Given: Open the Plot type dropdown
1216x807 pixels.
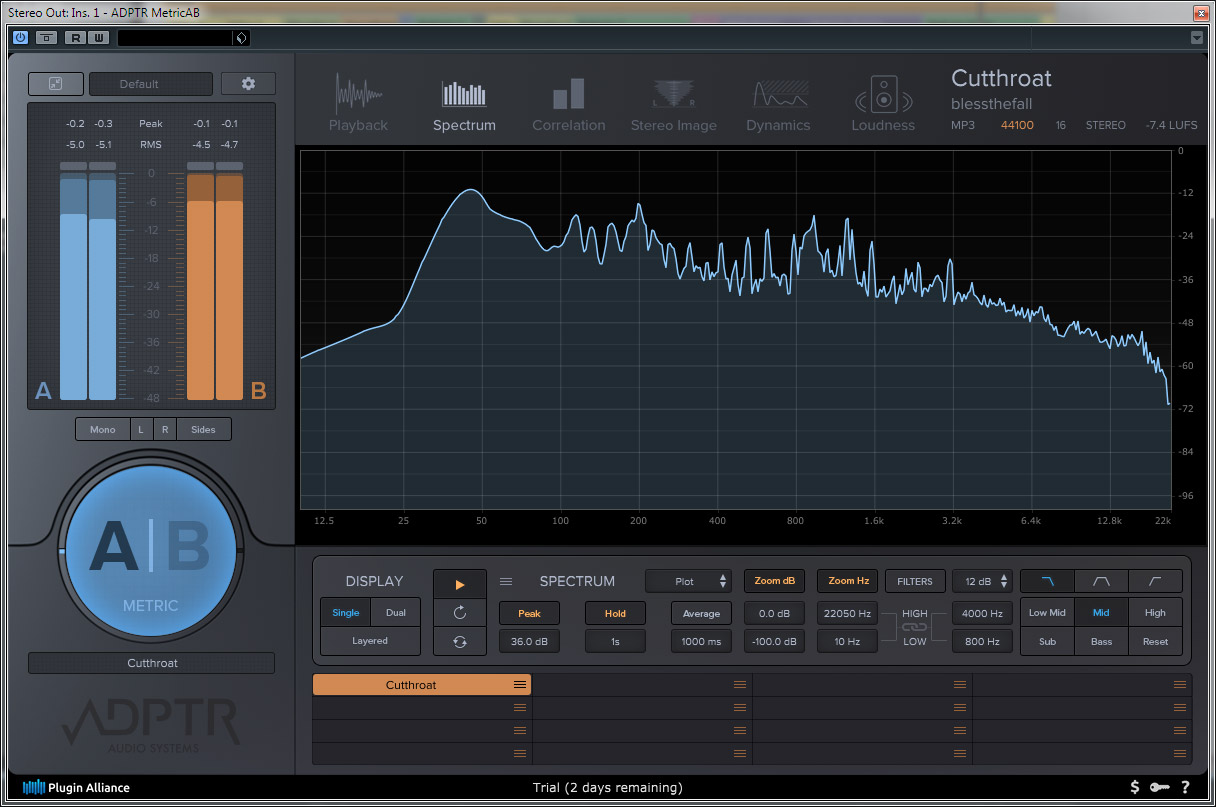Looking at the screenshot, I should (x=689, y=581).
